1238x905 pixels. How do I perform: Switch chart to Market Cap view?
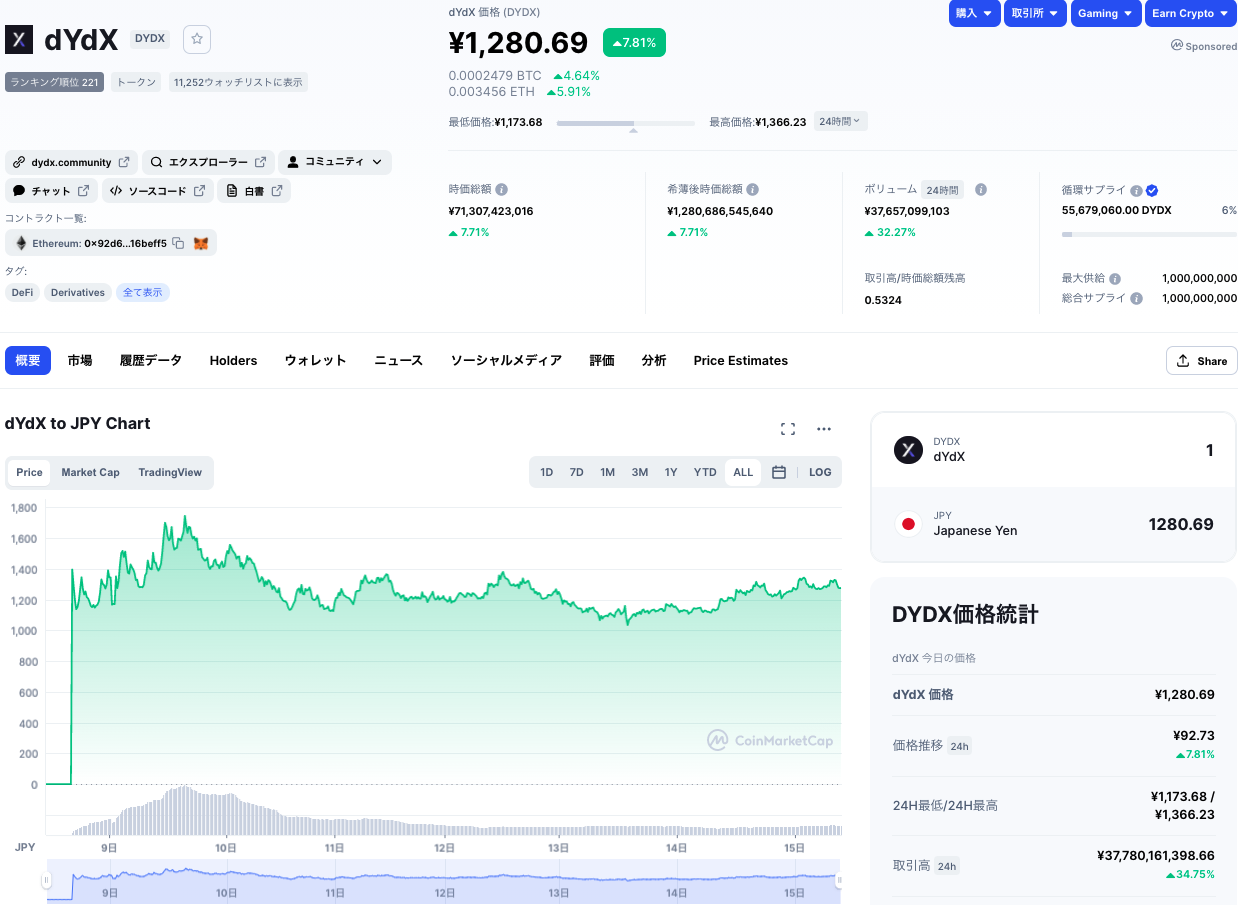[90, 472]
